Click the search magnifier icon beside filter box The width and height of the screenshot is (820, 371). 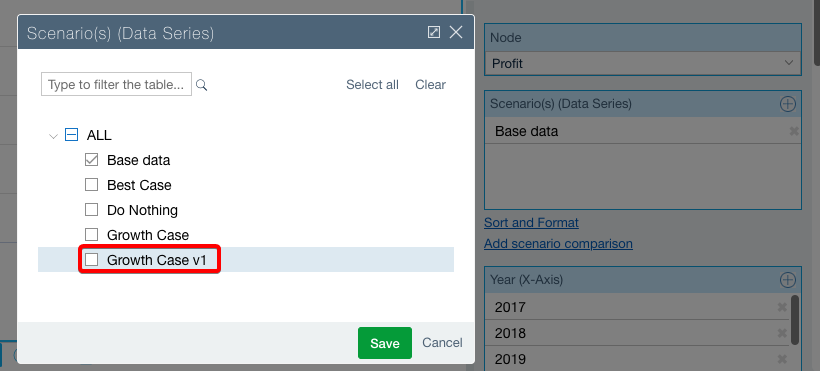201,85
